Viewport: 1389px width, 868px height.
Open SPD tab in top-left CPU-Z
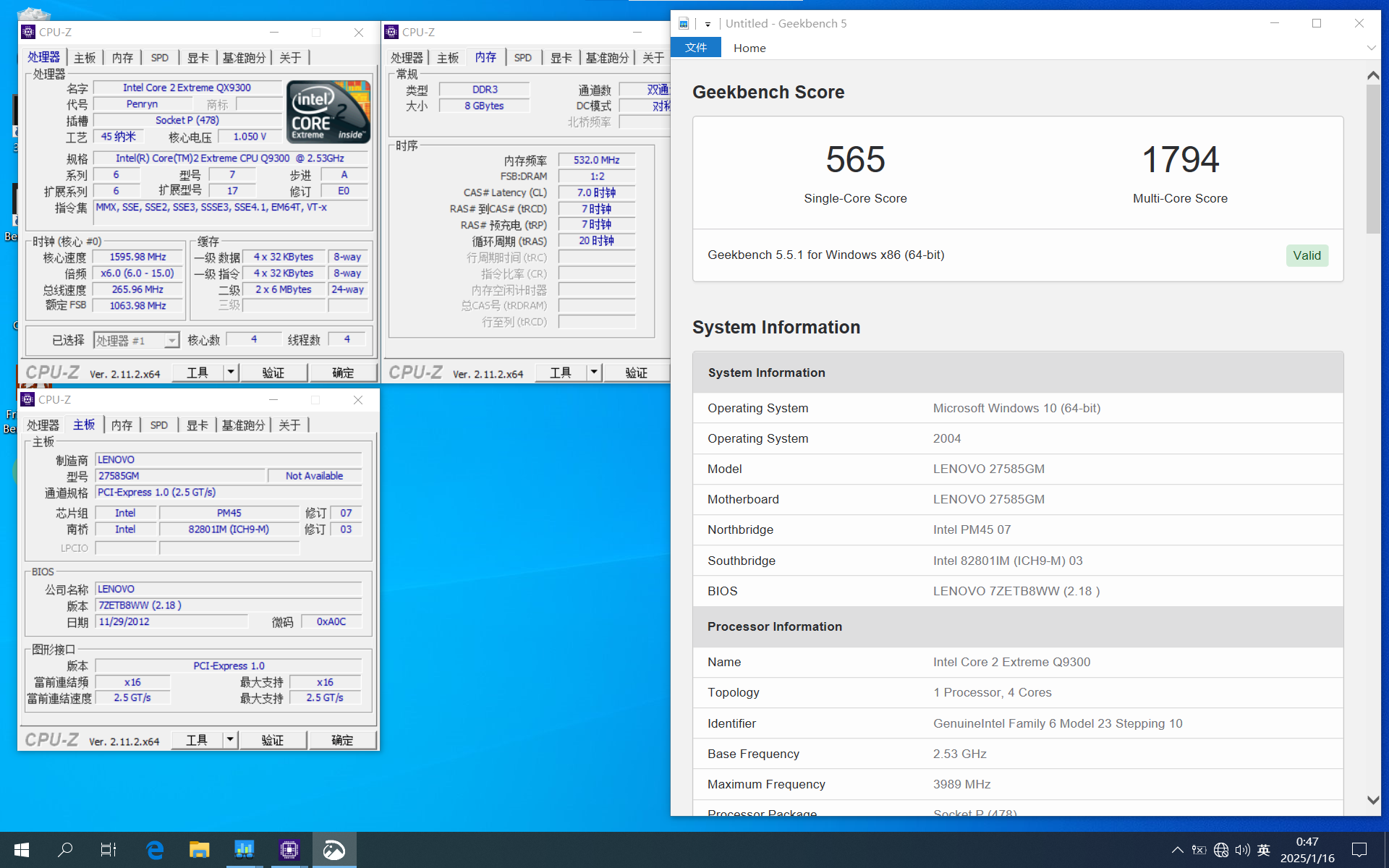160,58
